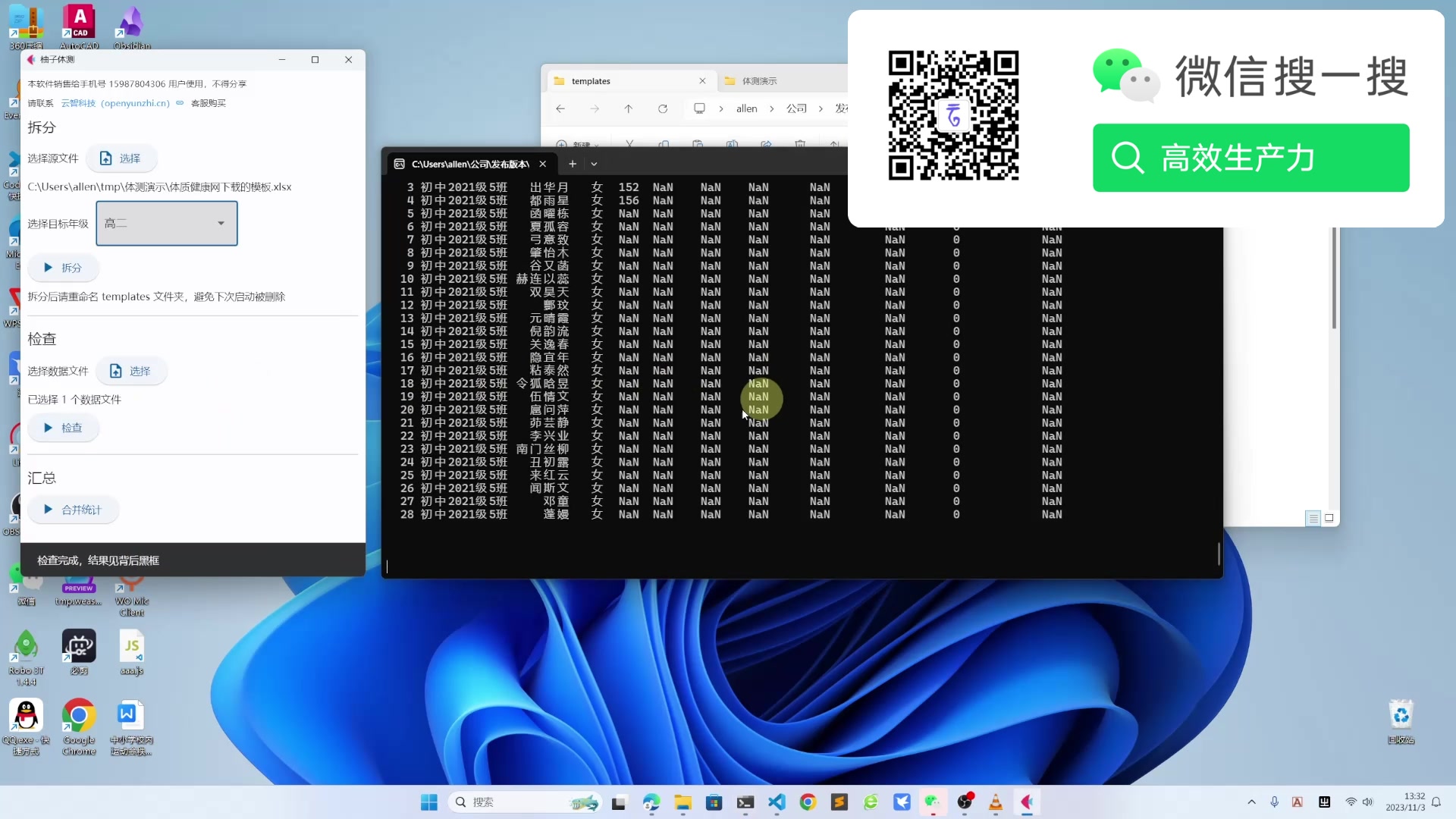Click the 合并统计 summary button
1456x819 pixels.
pyautogui.click(x=73, y=510)
